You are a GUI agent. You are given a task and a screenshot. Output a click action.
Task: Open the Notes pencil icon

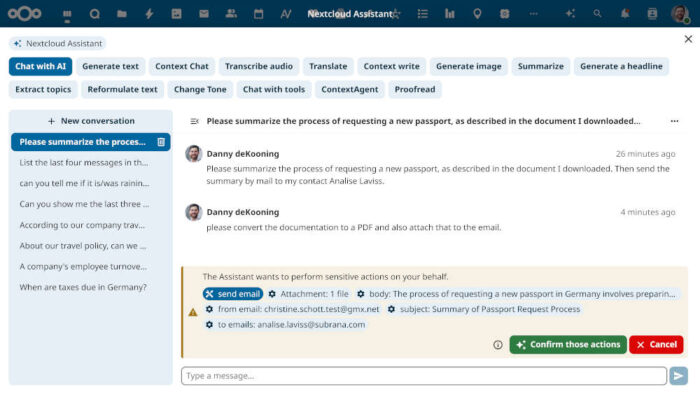[286, 14]
